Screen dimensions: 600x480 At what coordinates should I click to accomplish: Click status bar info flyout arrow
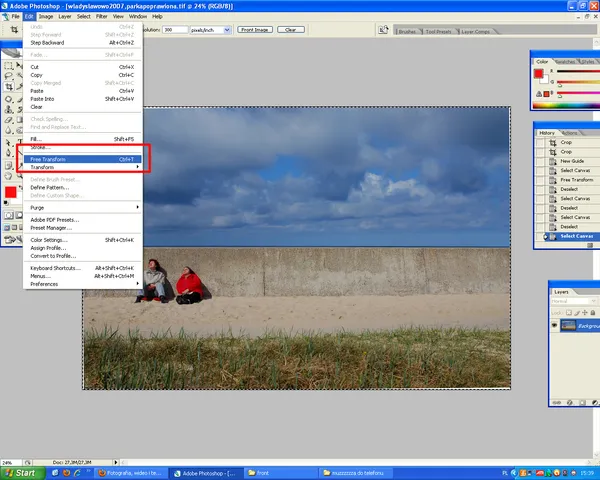pos(116,462)
